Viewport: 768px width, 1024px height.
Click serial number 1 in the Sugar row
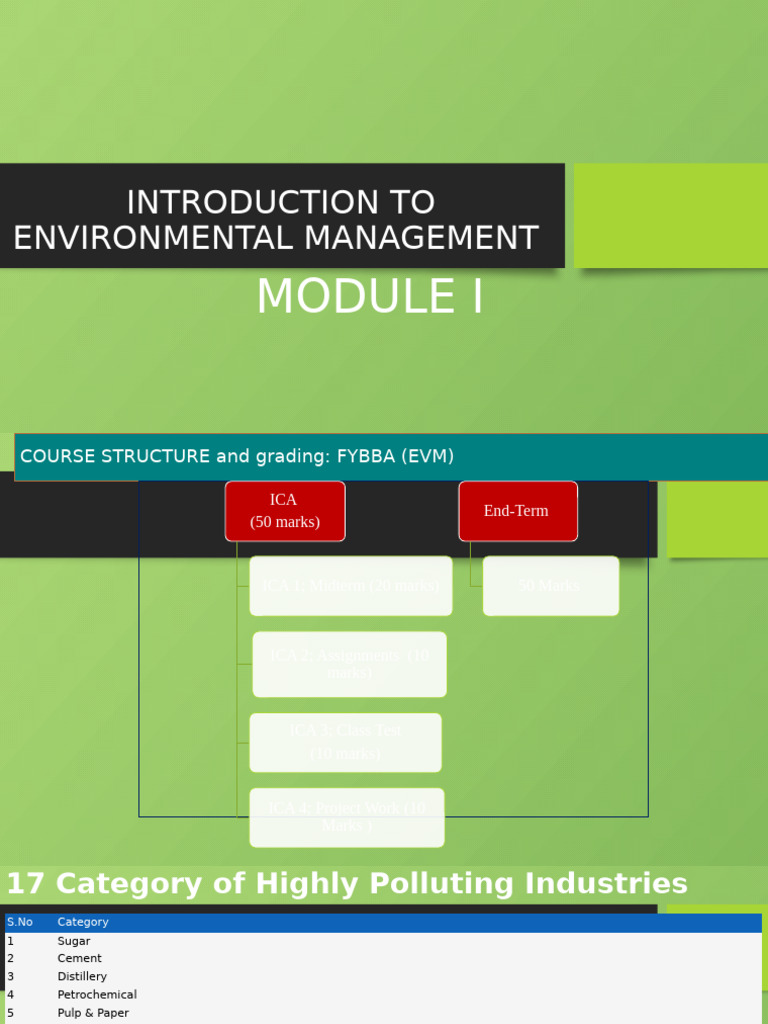(10, 940)
